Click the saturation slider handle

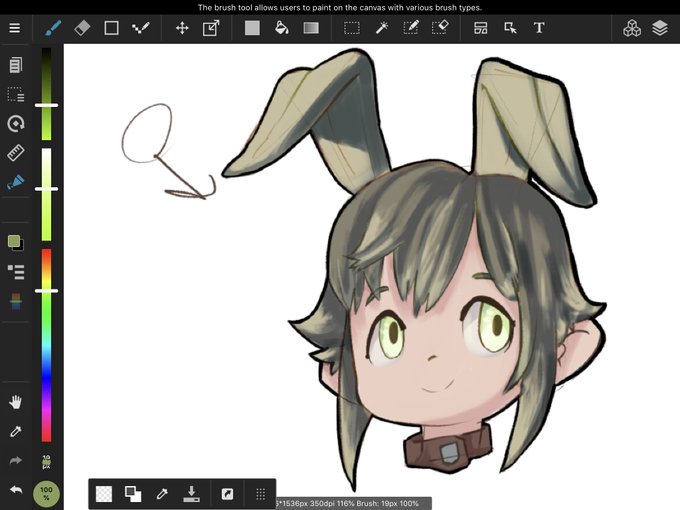coord(46,189)
